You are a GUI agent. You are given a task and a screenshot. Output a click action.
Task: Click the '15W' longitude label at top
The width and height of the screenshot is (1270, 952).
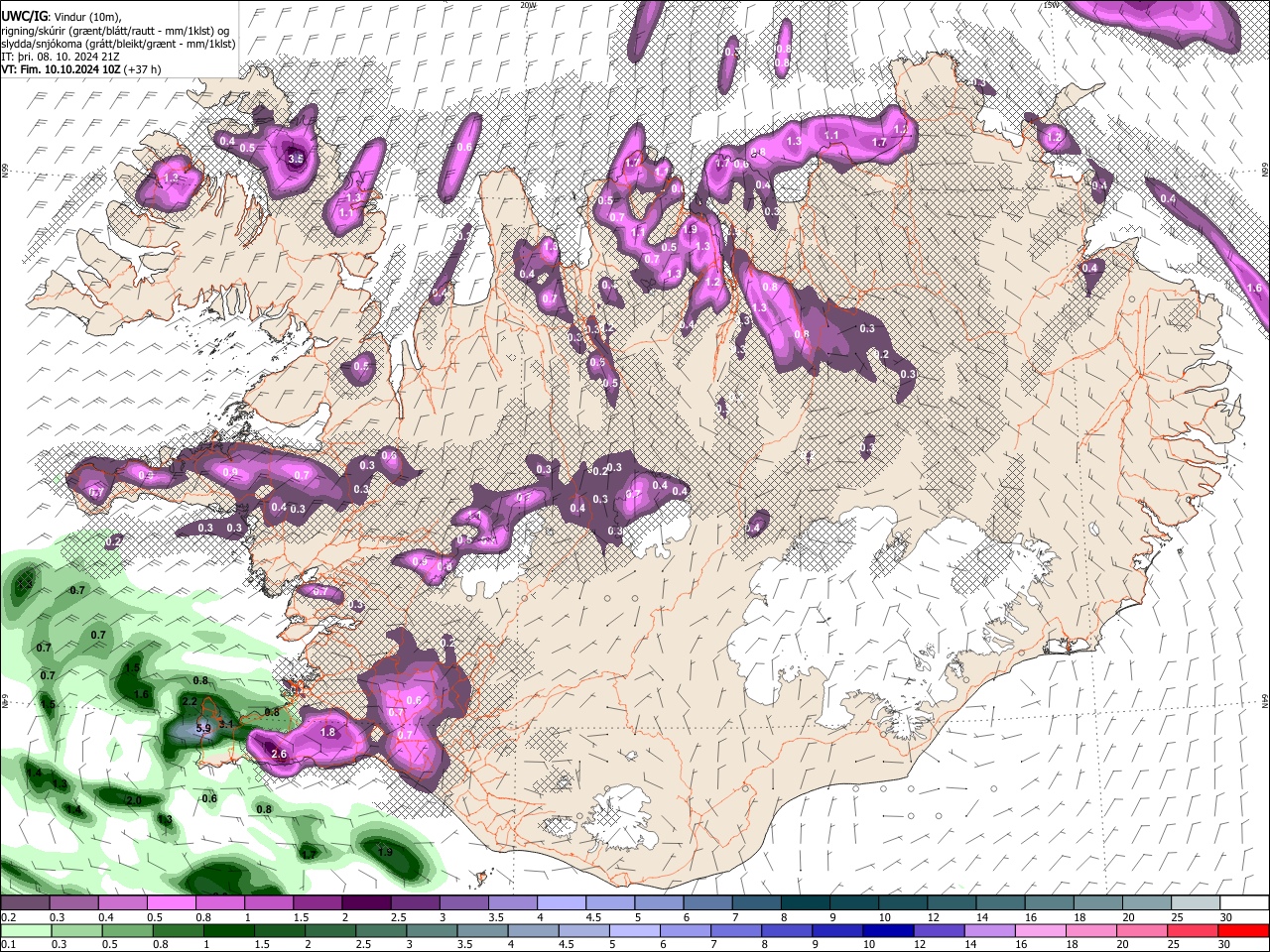tap(1051, 4)
